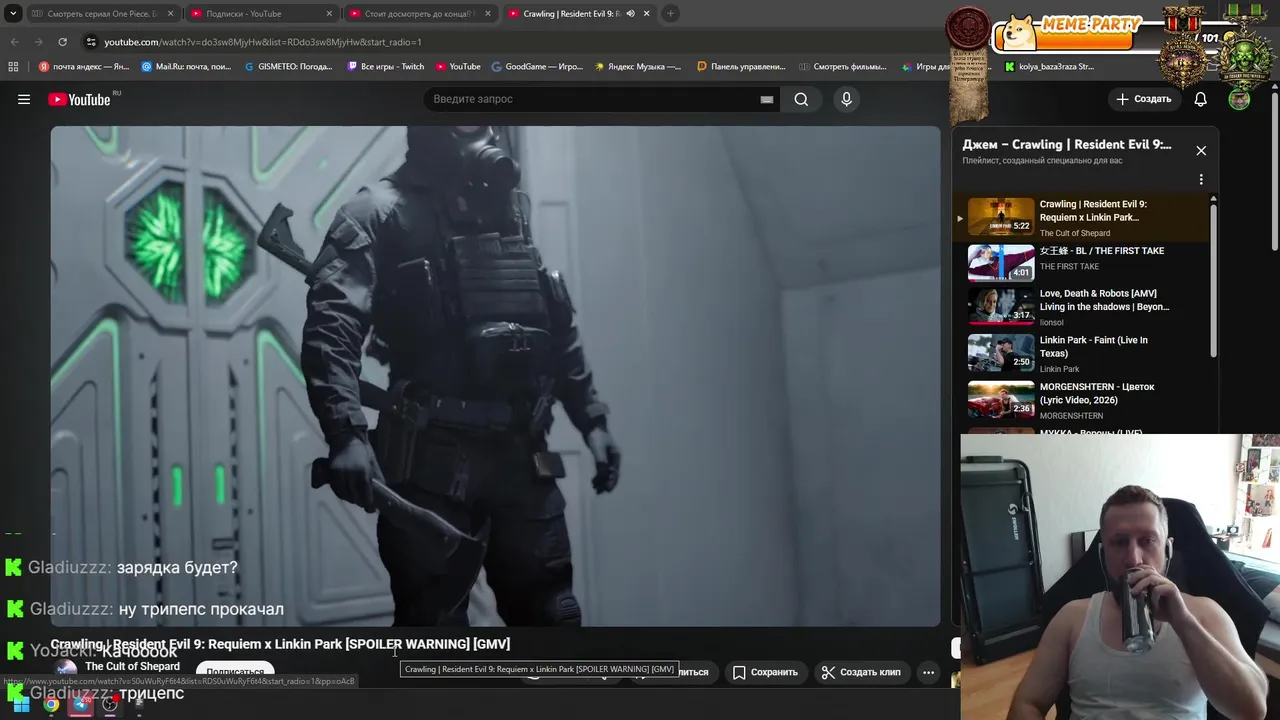Screen dimensions: 1280x720
Task: Open the on-screen keyboard in search box
Action: pos(767,99)
